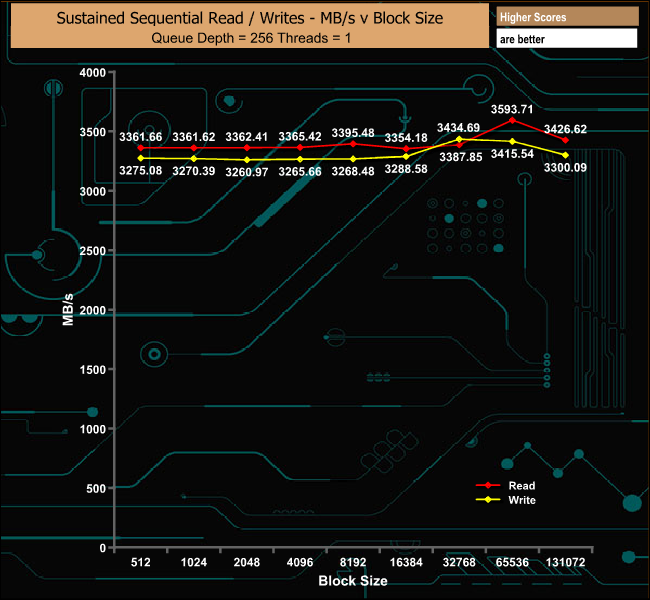Click the 3288.58 write value label

click(406, 170)
